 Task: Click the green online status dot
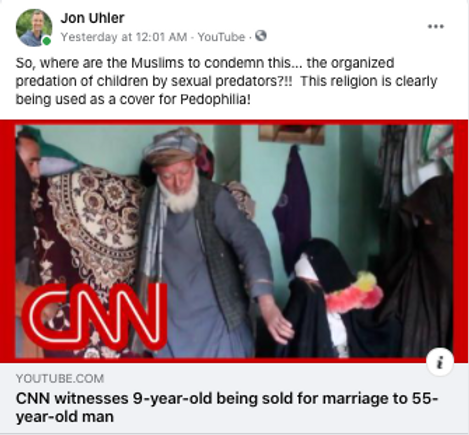[x=47, y=41]
